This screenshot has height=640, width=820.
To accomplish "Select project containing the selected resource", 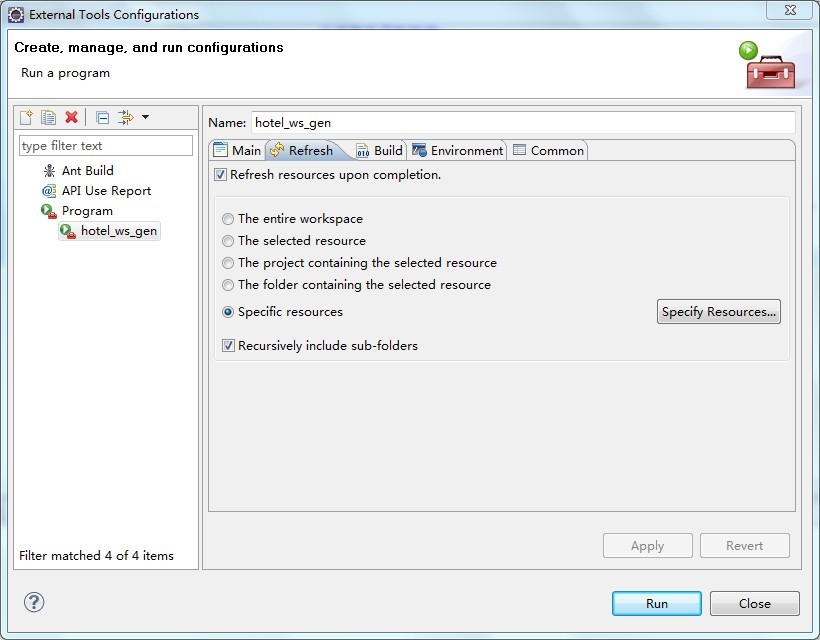I will [228, 263].
